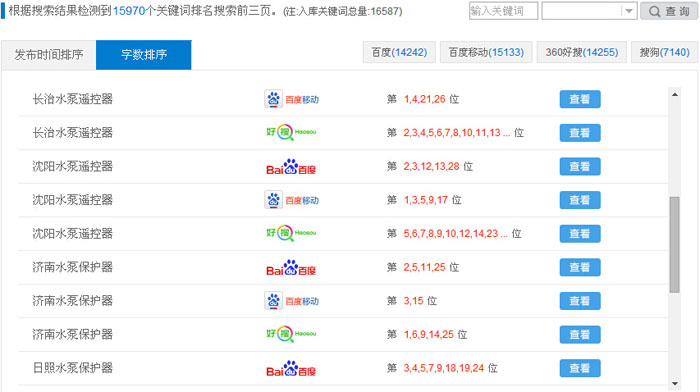Click 百度移动 icon in 济南水泵保护器 row

click(x=292, y=301)
